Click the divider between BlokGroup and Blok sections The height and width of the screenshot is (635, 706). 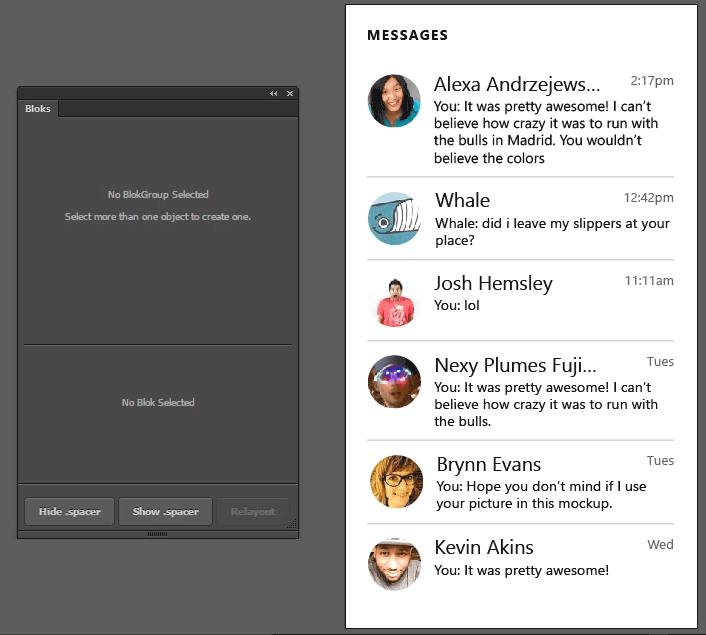pyautogui.click(x=158, y=345)
